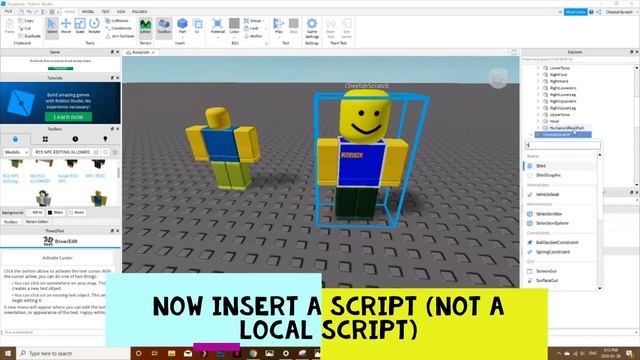
Task: Switch to the VIEW ribbon tab
Action: pos(121,12)
